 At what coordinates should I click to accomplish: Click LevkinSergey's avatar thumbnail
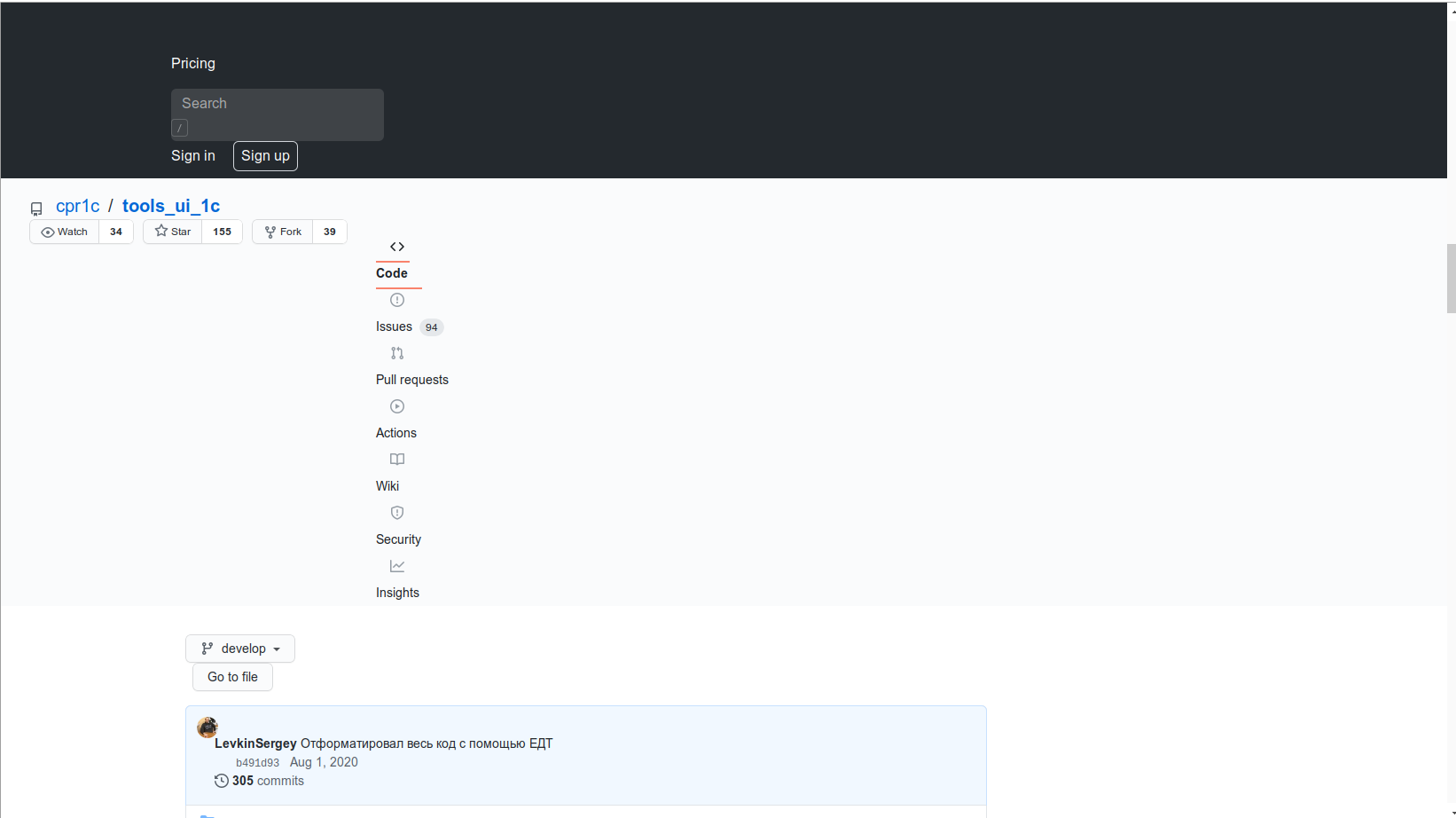point(207,728)
